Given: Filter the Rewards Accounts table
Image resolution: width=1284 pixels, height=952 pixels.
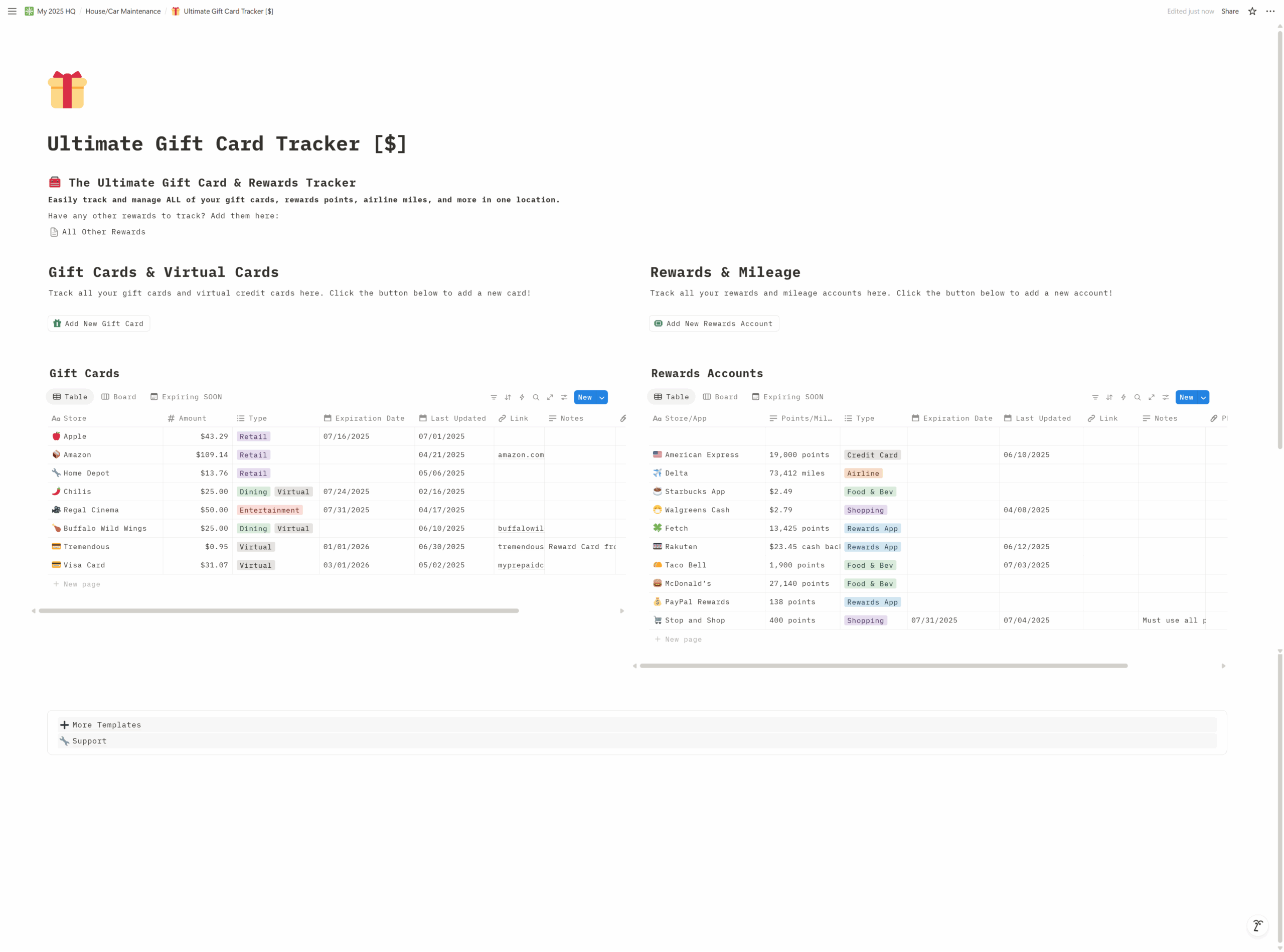Looking at the screenshot, I should (x=1095, y=397).
